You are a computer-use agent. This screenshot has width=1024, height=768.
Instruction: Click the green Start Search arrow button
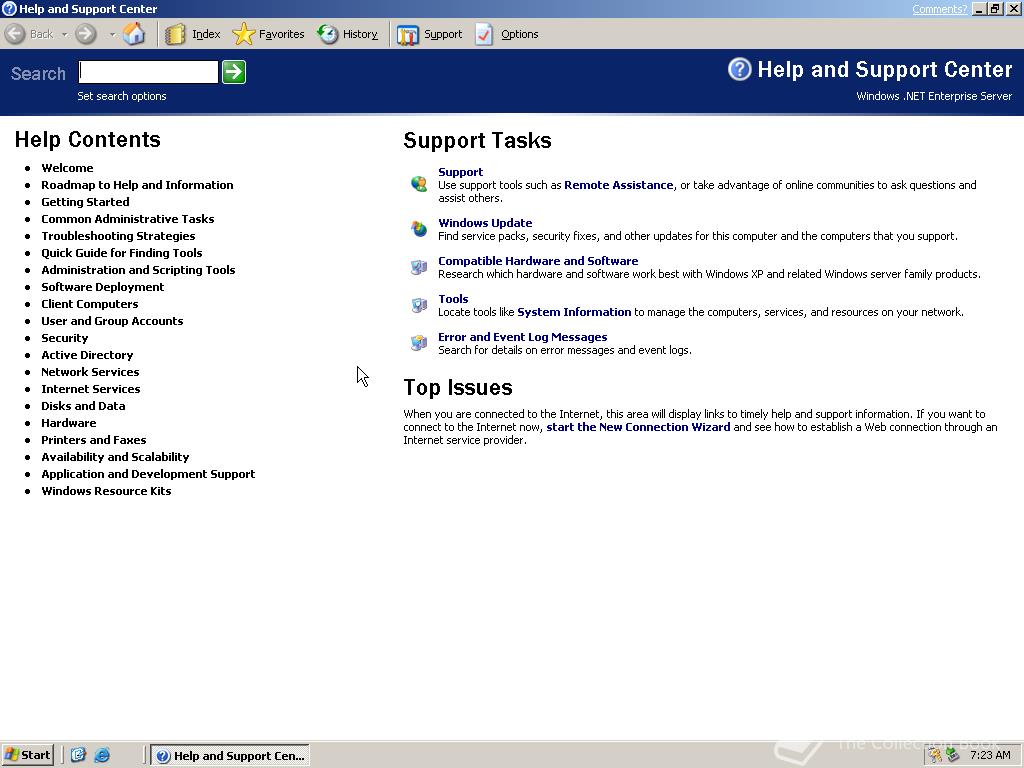[x=234, y=72]
